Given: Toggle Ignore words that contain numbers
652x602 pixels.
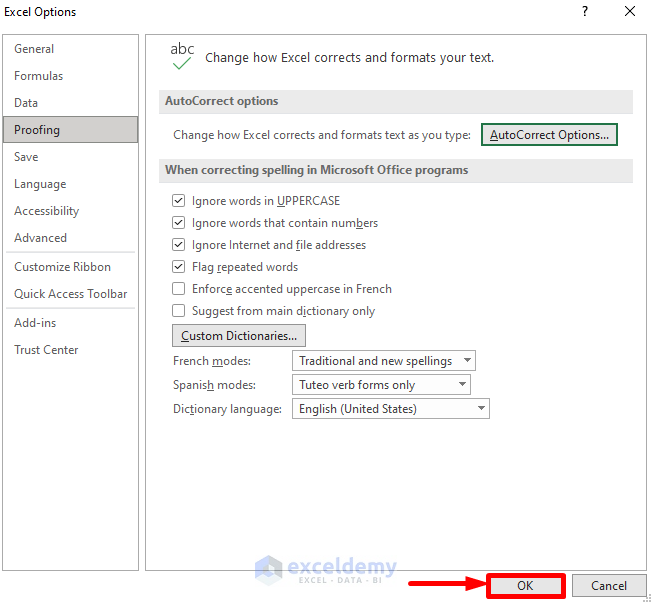Looking at the screenshot, I should (x=178, y=223).
